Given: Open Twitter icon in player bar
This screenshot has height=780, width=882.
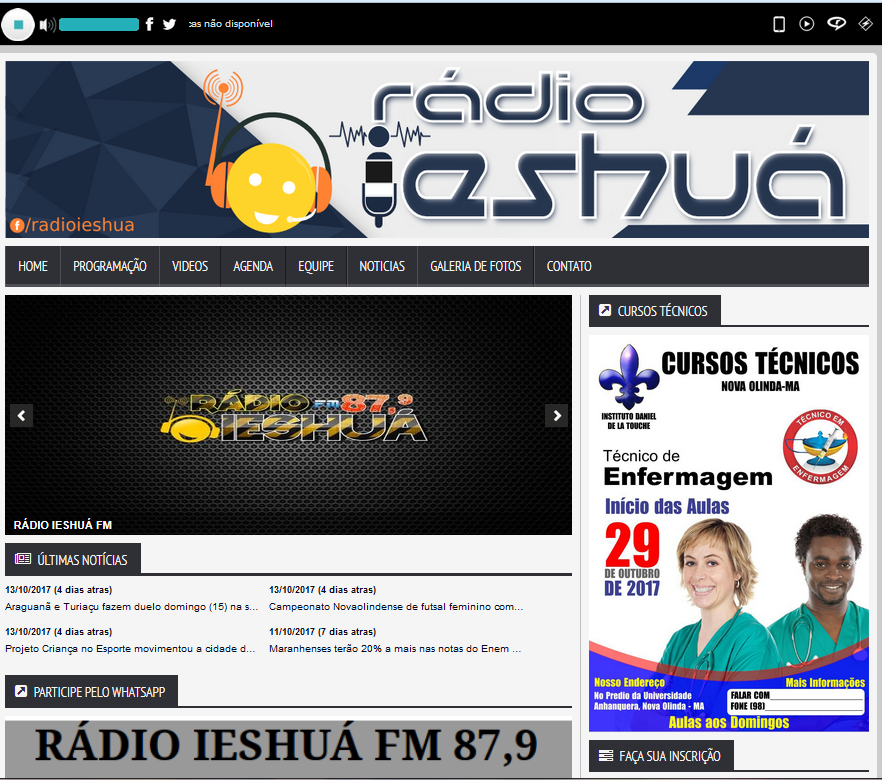Looking at the screenshot, I should pos(170,24).
